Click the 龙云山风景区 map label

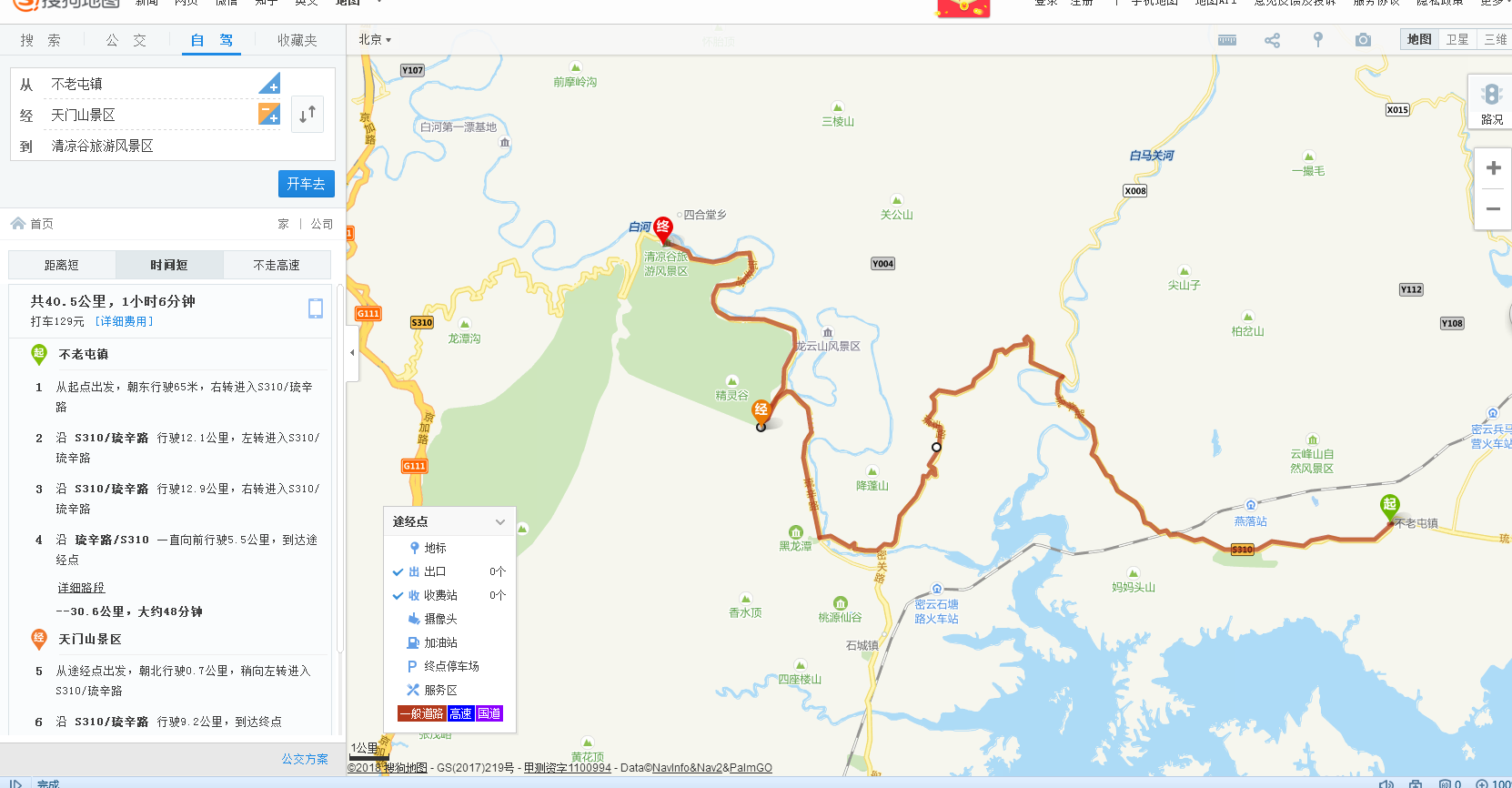coord(828,347)
